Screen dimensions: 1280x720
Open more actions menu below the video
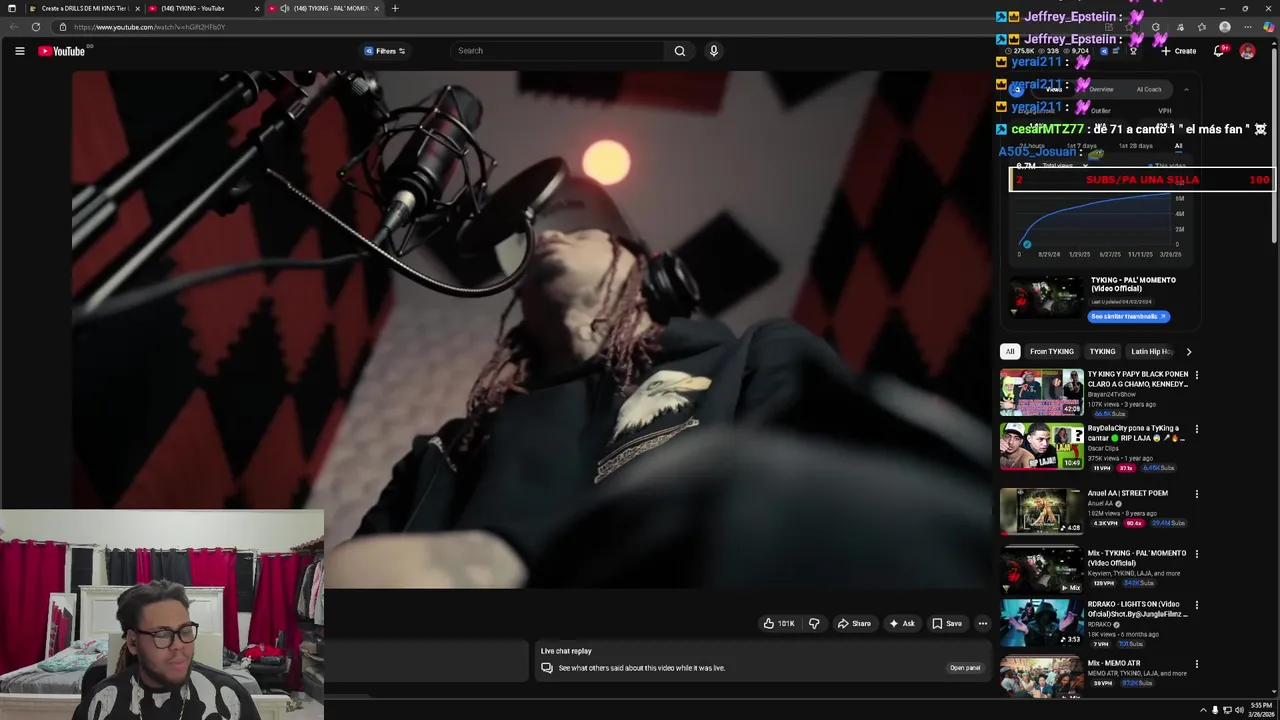[x=982, y=623]
